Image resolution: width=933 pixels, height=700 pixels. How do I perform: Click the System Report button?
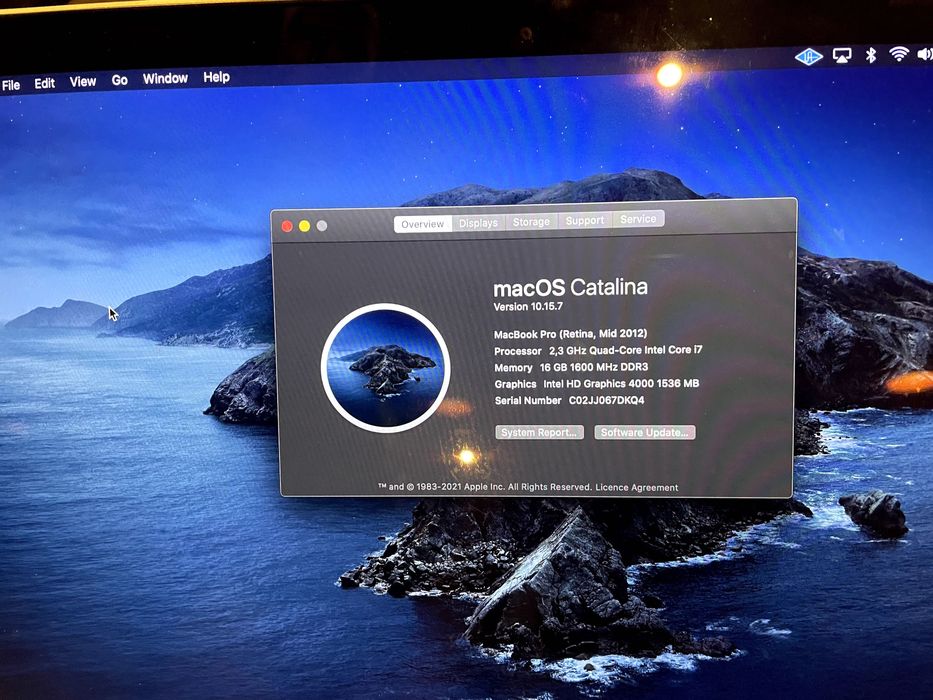tap(539, 432)
